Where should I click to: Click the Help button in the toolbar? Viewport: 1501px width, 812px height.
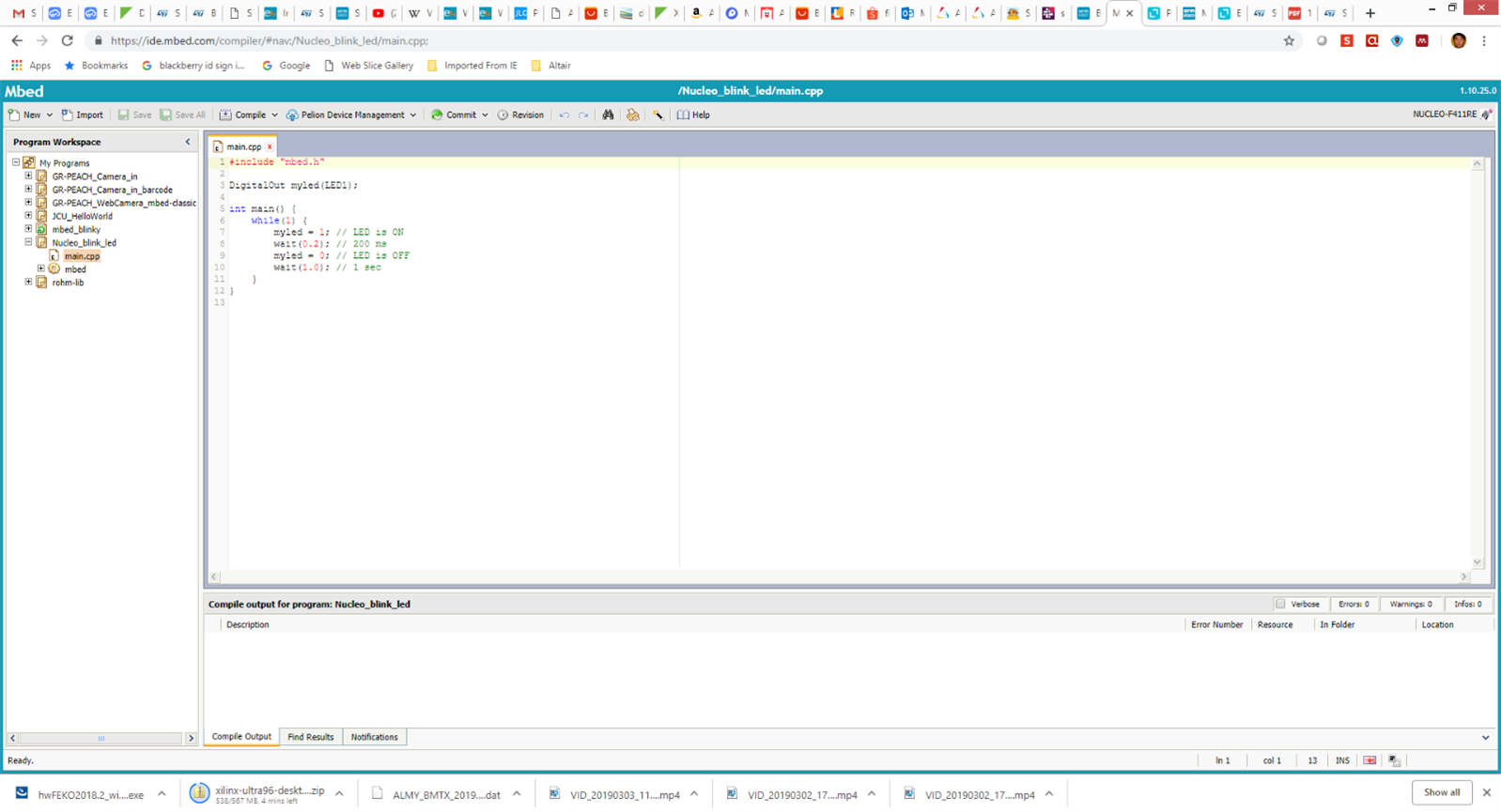point(693,115)
